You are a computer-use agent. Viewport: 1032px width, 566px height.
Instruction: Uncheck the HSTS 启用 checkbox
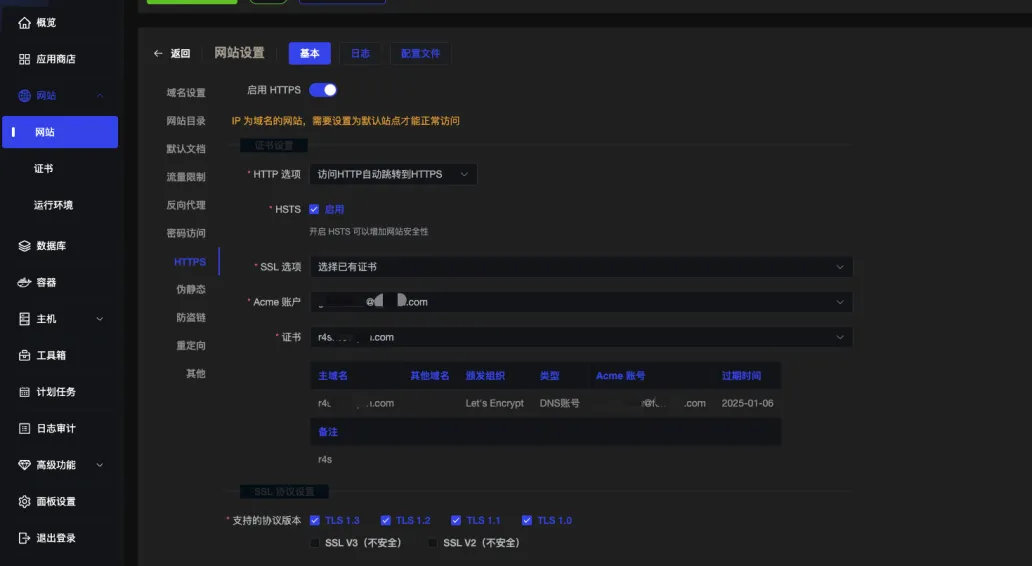pos(315,210)
